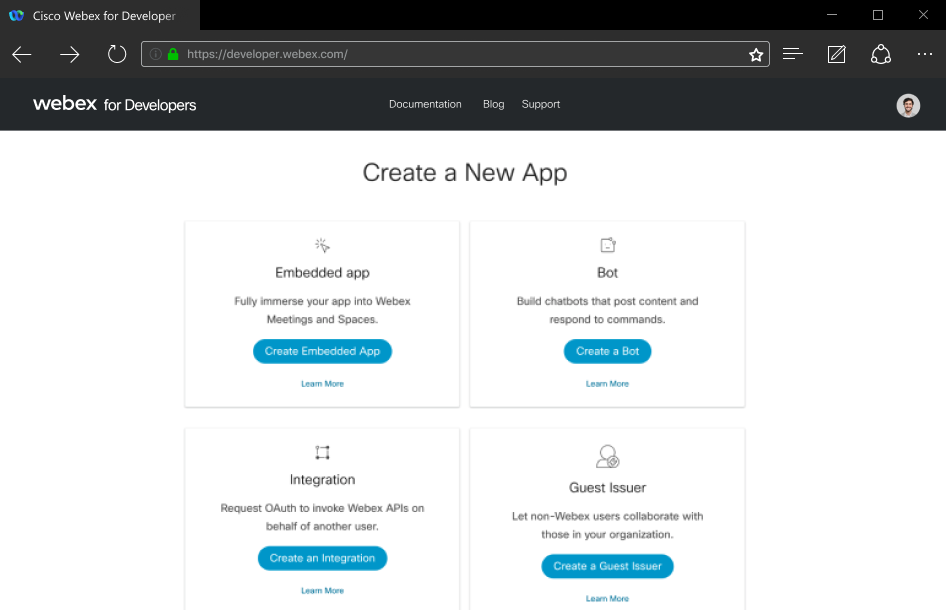
Task: Minimize the browser window
Action: pyautogui.click(x=832, y=15)
